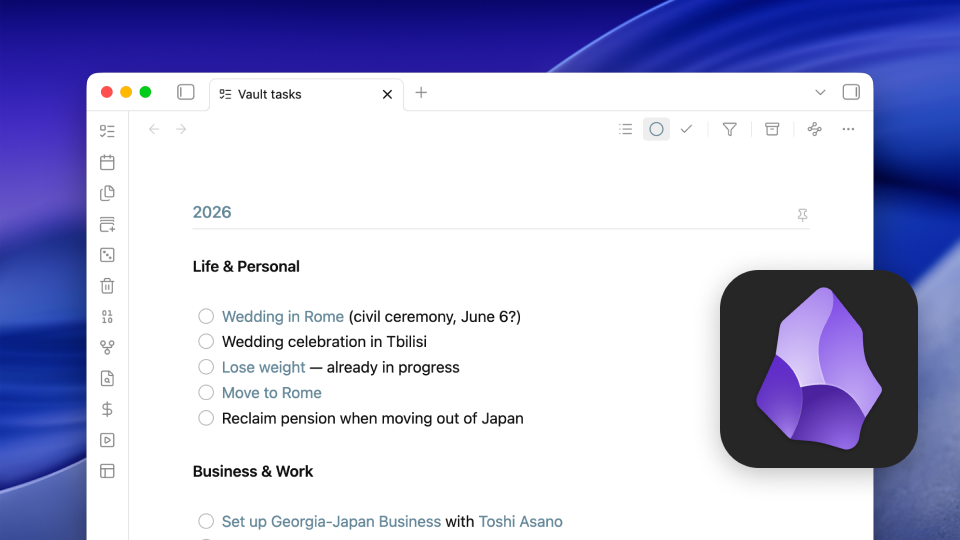Toggle the Reclaim pension task checkbox
The height and width of the screenshot is (540, 960).
206,418
